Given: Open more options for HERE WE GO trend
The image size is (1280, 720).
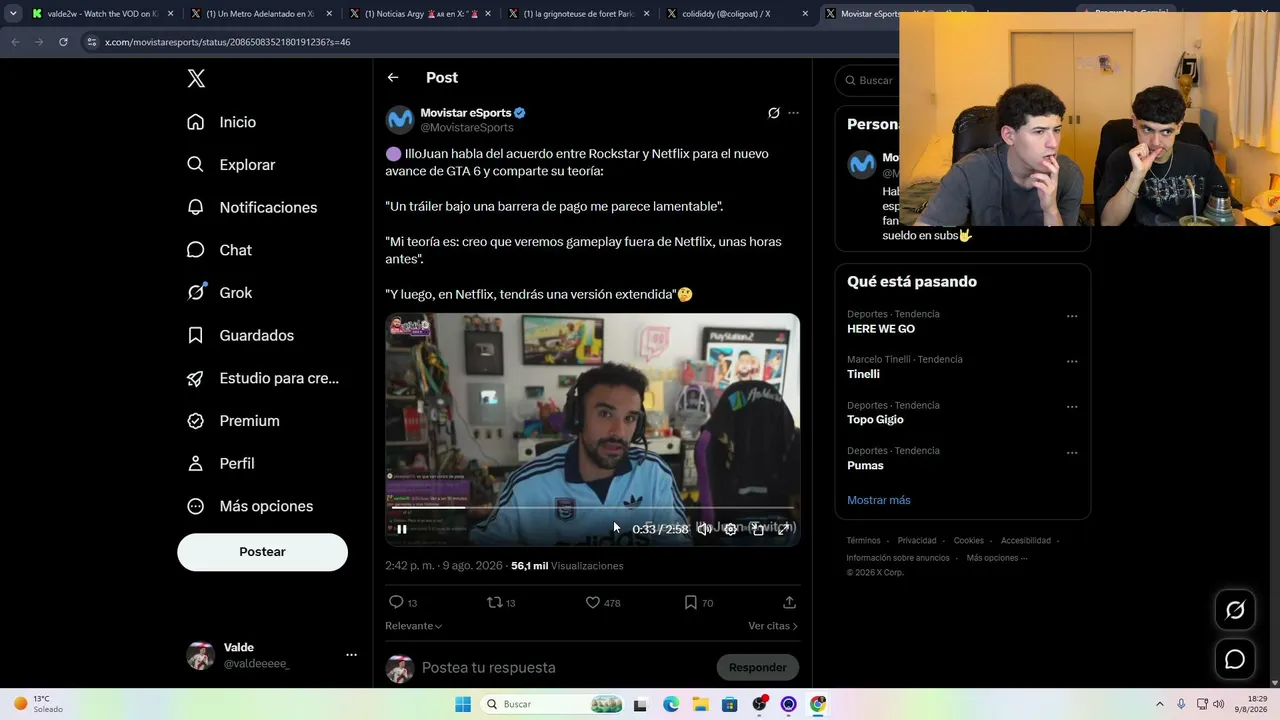Looking at the screenshot, I should pos(1071,316).
